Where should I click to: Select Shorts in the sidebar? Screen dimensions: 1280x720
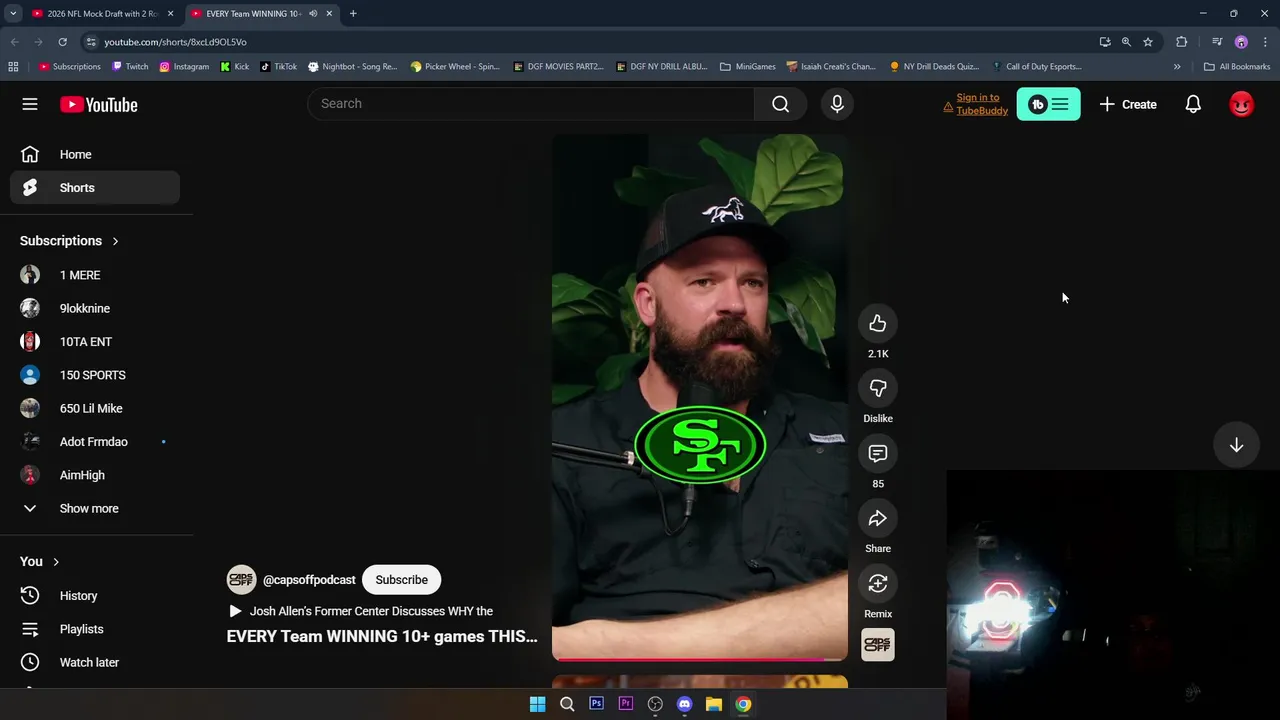(x=95, y=188)
